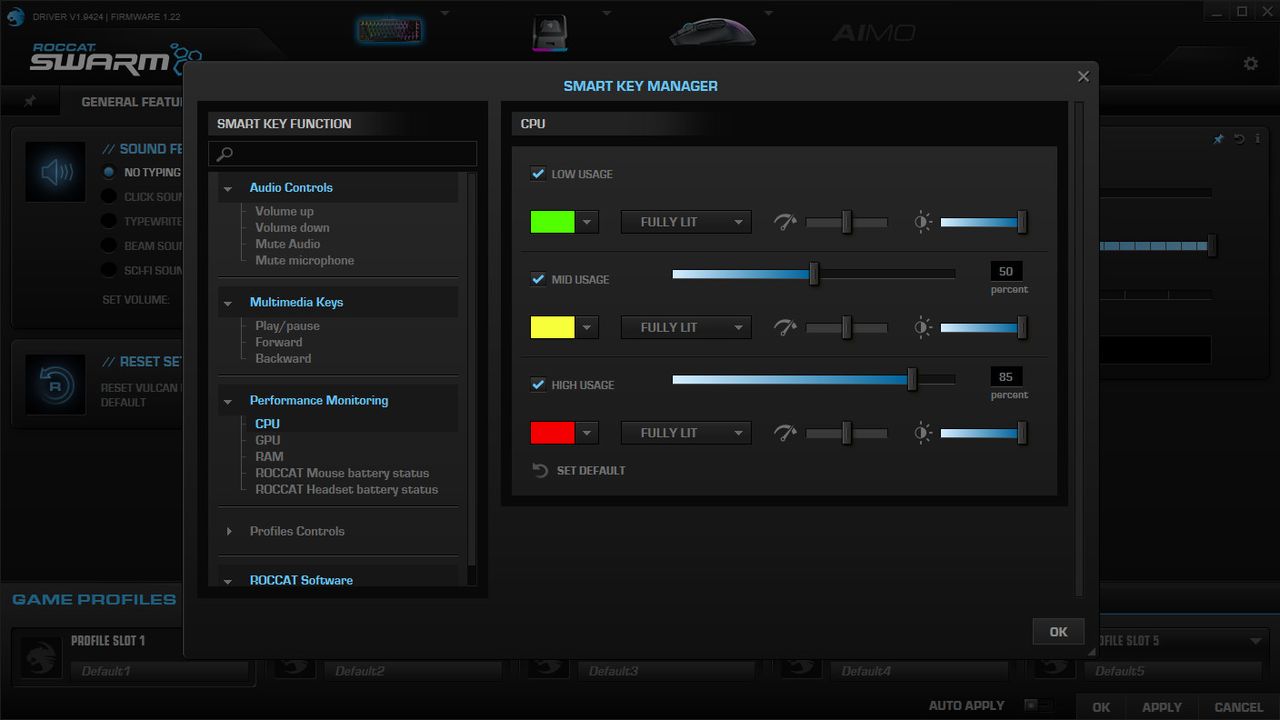Open Mid Usage Fully Lit effect dropdown

[x=686, y=327]
